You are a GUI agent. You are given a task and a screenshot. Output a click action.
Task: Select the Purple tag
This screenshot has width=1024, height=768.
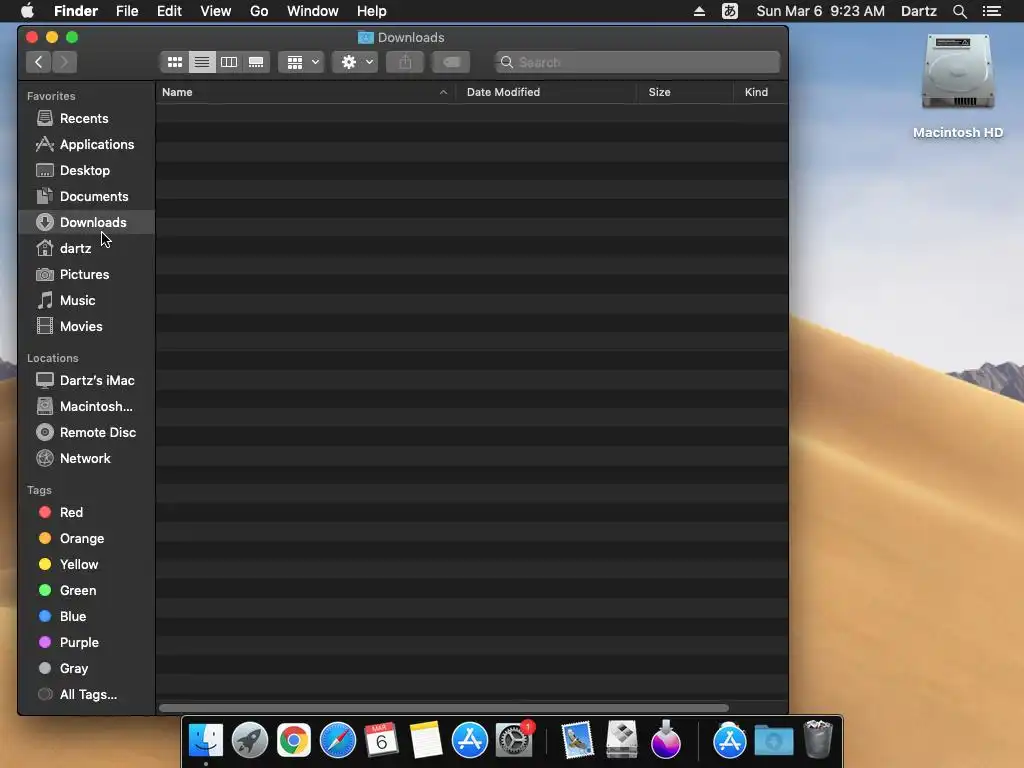pos(86,643)
